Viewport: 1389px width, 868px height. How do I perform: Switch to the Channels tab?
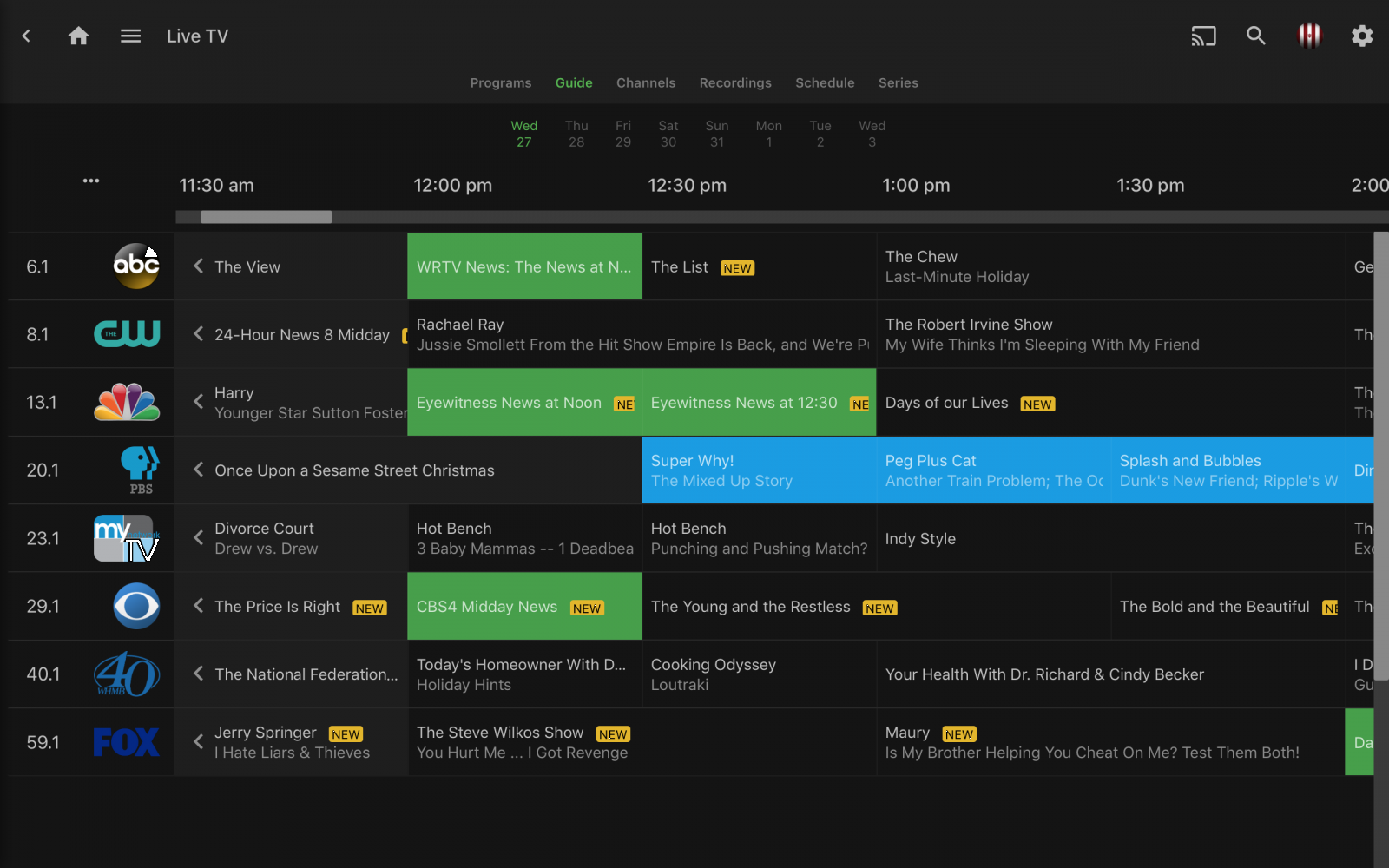pyautogui.click(x=646, y=82)
